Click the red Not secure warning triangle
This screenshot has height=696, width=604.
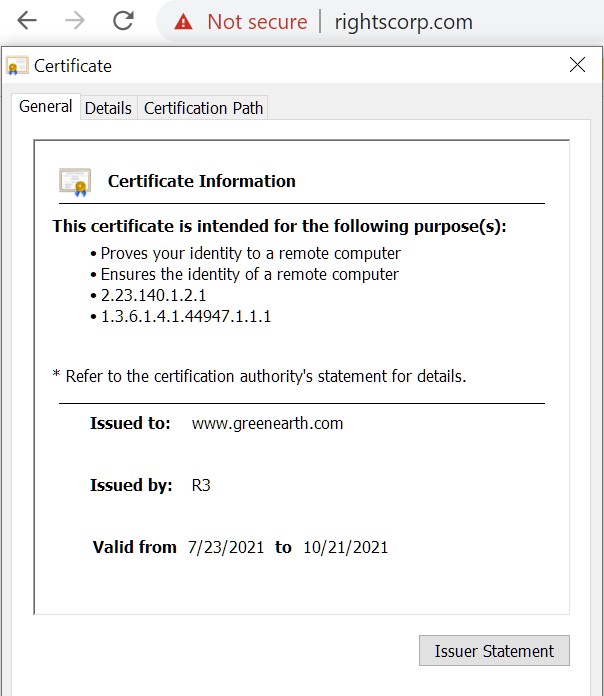(x=183, y=22)
